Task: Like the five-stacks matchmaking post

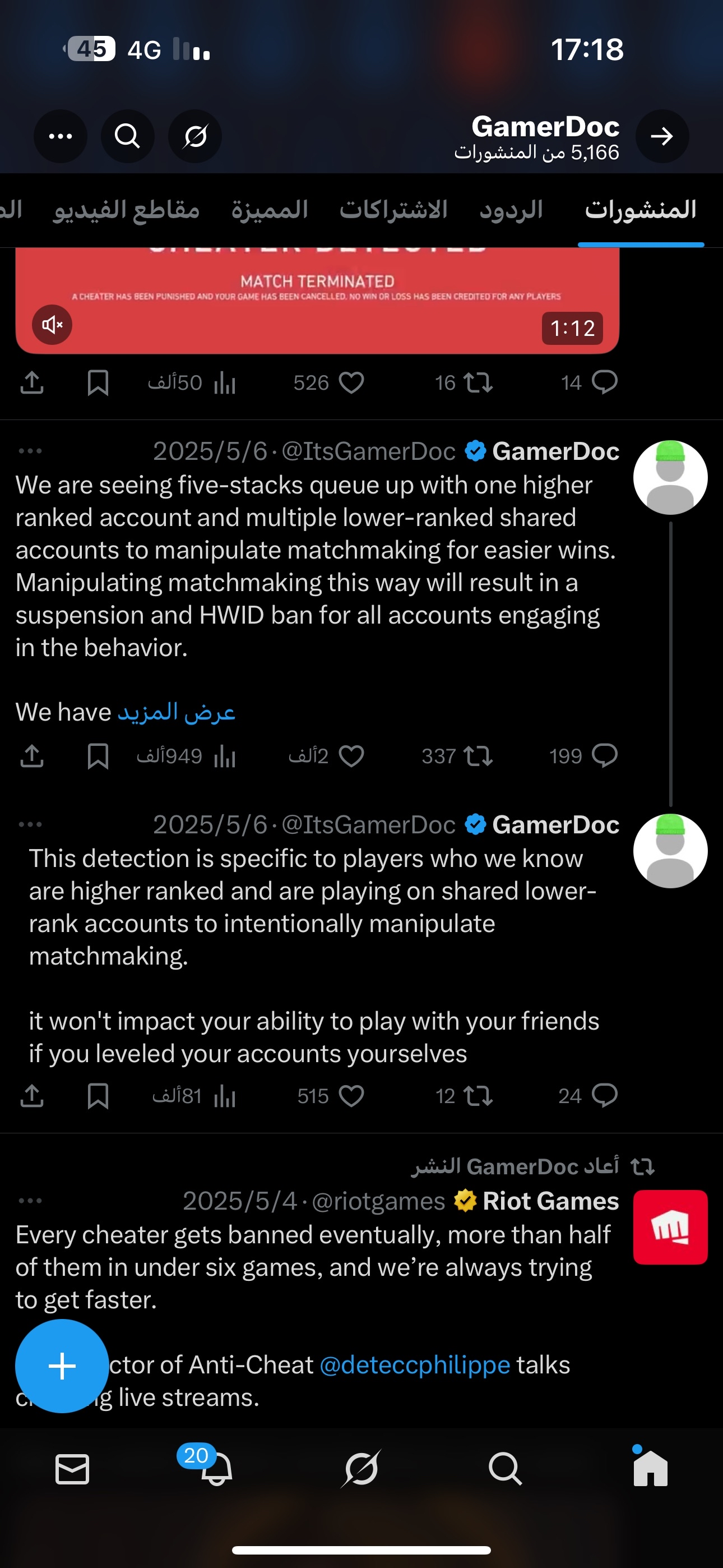Action: [350, 756]
